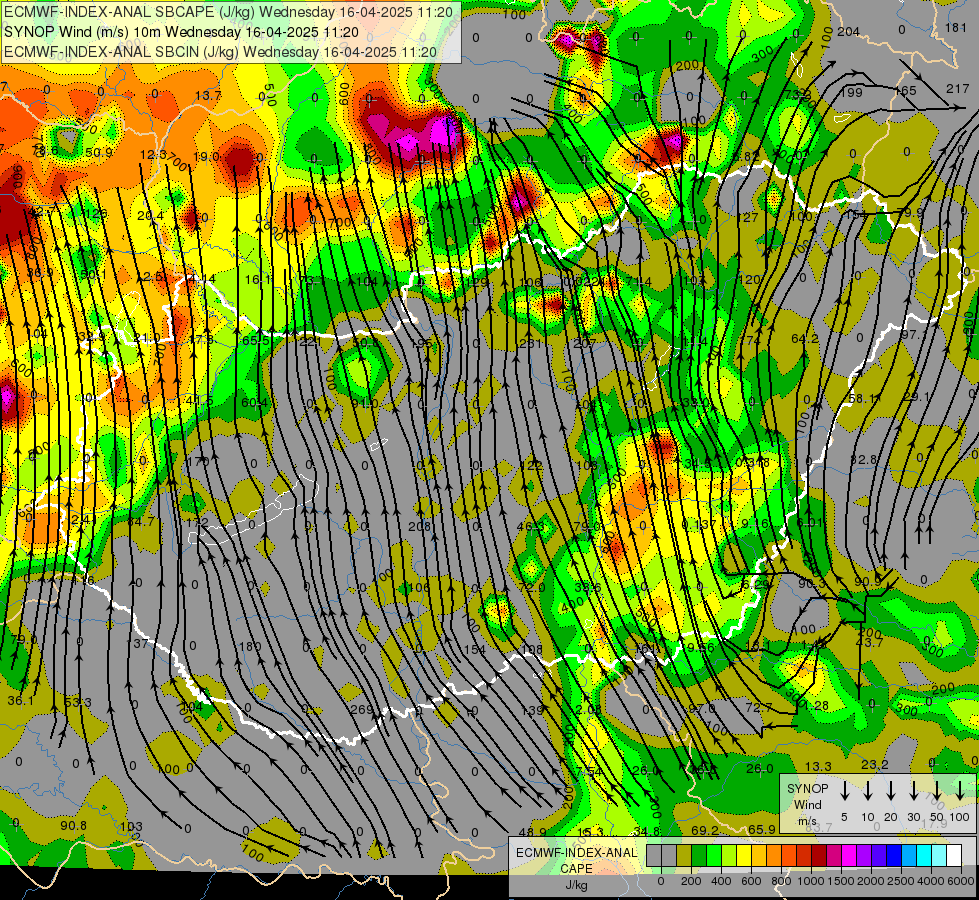The width and height of the screenshot is (979, 900).
Task: Click the map value 180
Action: [250, 646]
